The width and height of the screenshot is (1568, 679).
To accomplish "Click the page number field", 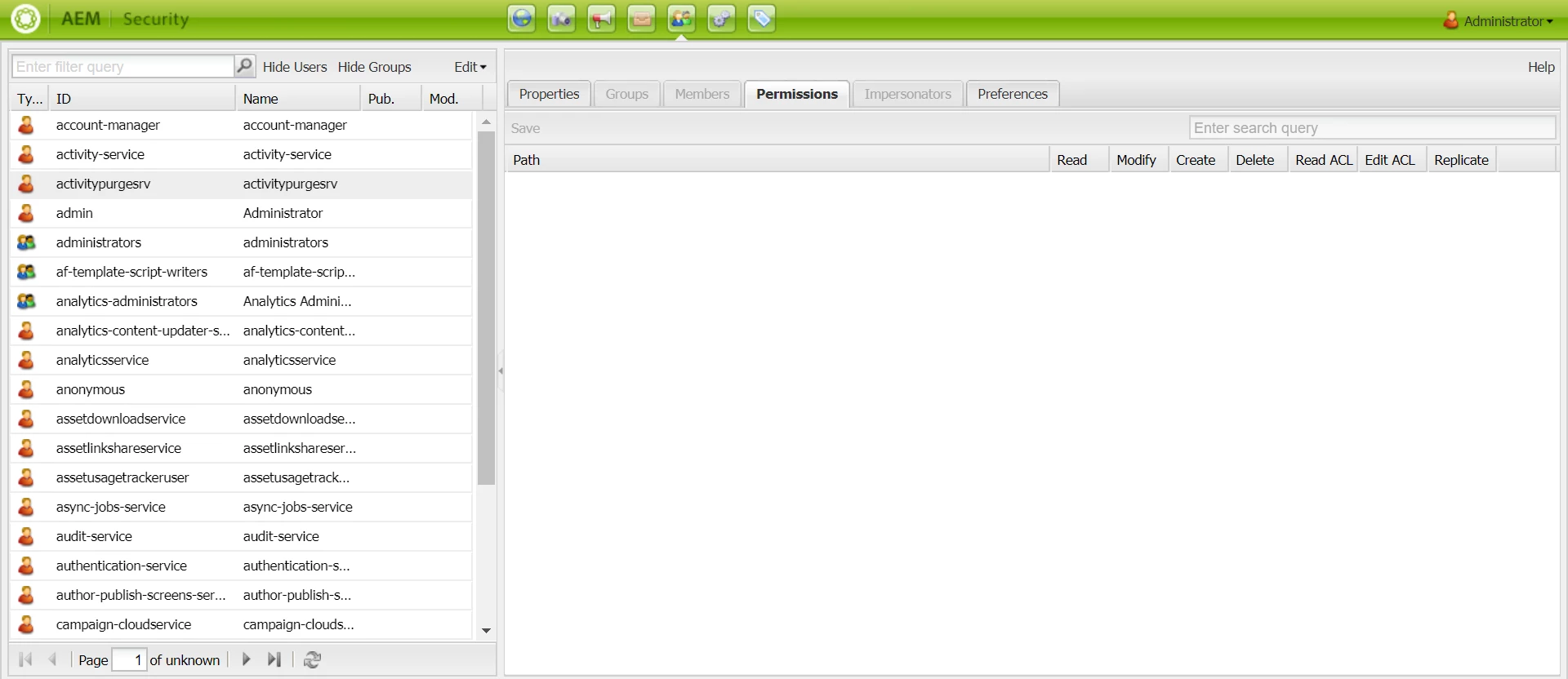I will [129, 659].
